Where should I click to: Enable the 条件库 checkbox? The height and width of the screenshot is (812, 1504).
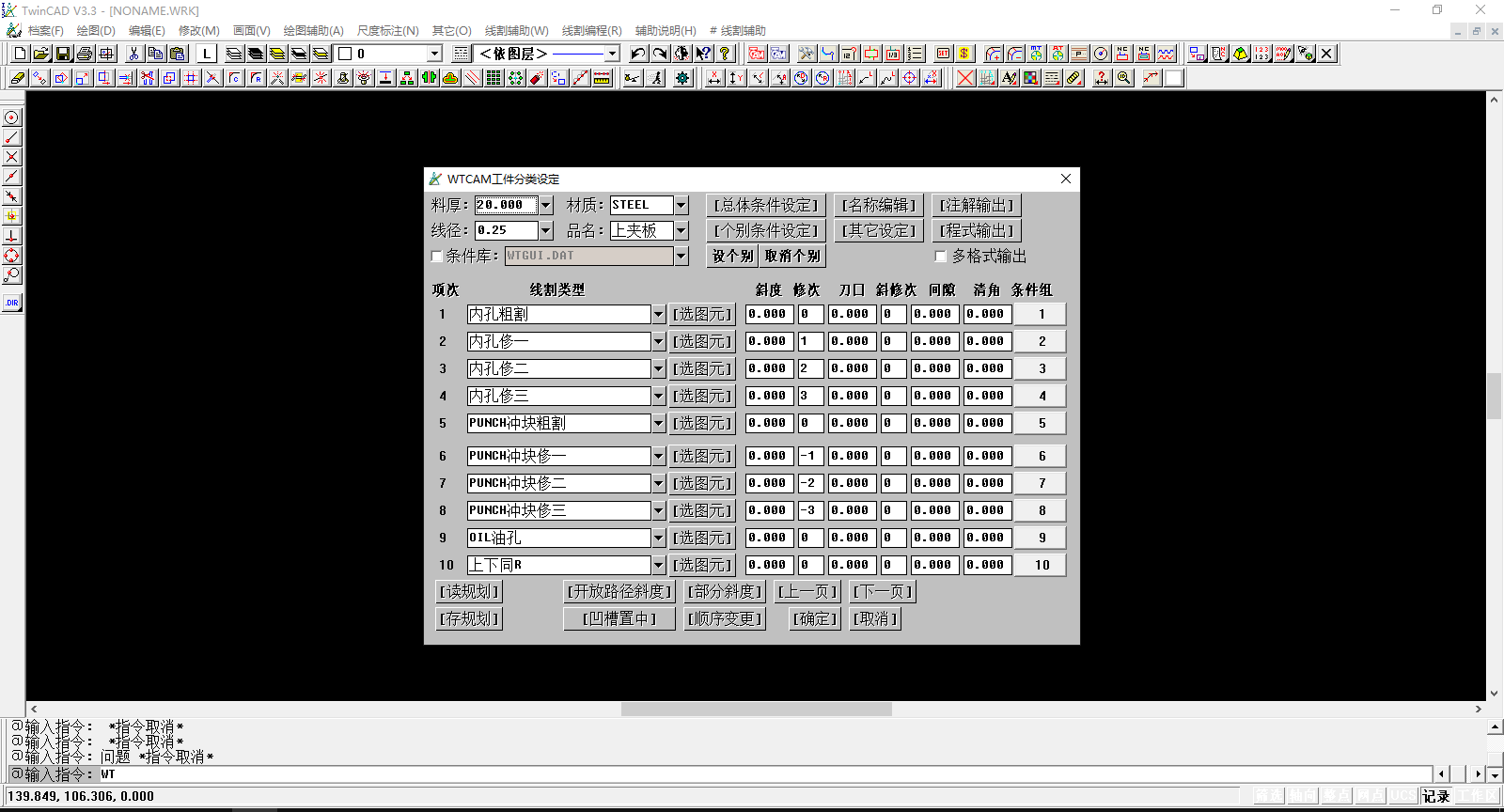coord(437,256)
